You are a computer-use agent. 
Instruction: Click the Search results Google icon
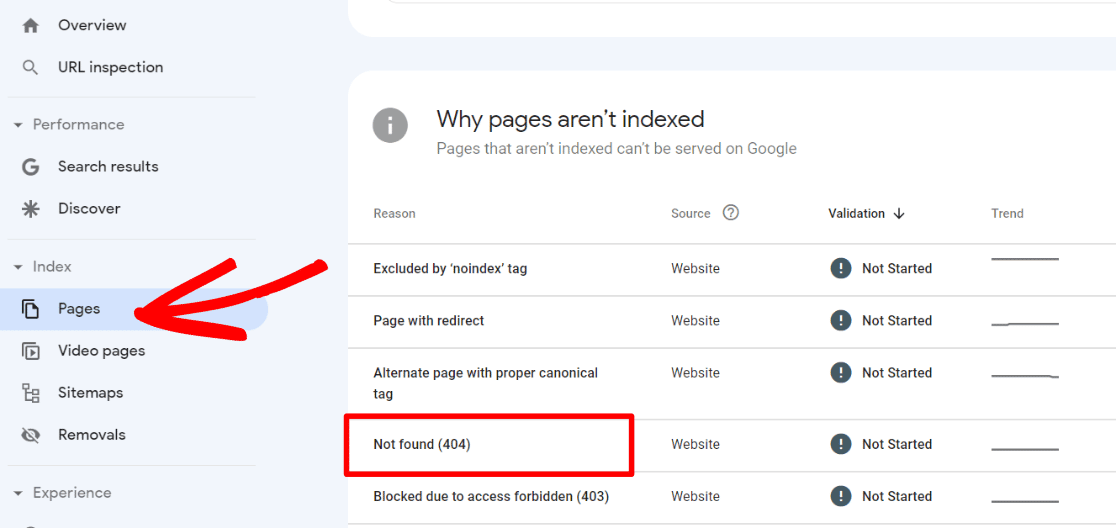click(x=30, y=167)
